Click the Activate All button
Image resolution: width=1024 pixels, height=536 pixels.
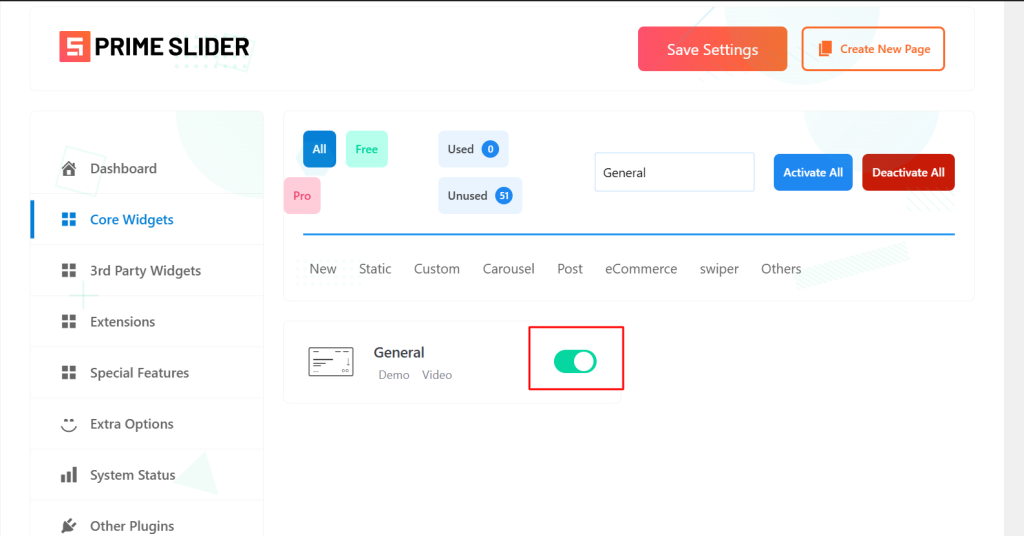[813, 172]
